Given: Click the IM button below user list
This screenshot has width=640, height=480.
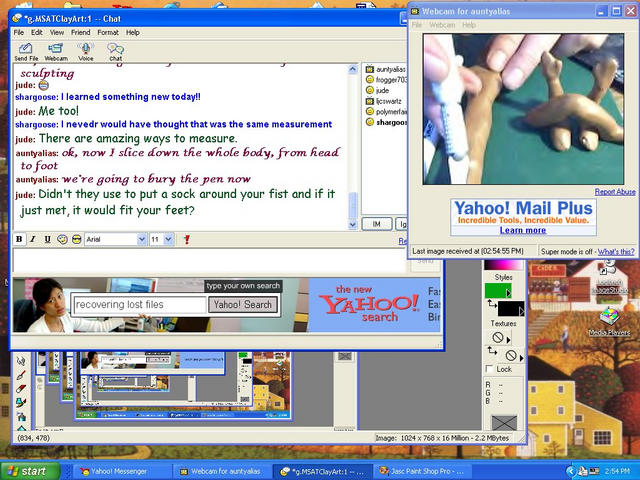Looking at the screenshot, I should (376, 224).
